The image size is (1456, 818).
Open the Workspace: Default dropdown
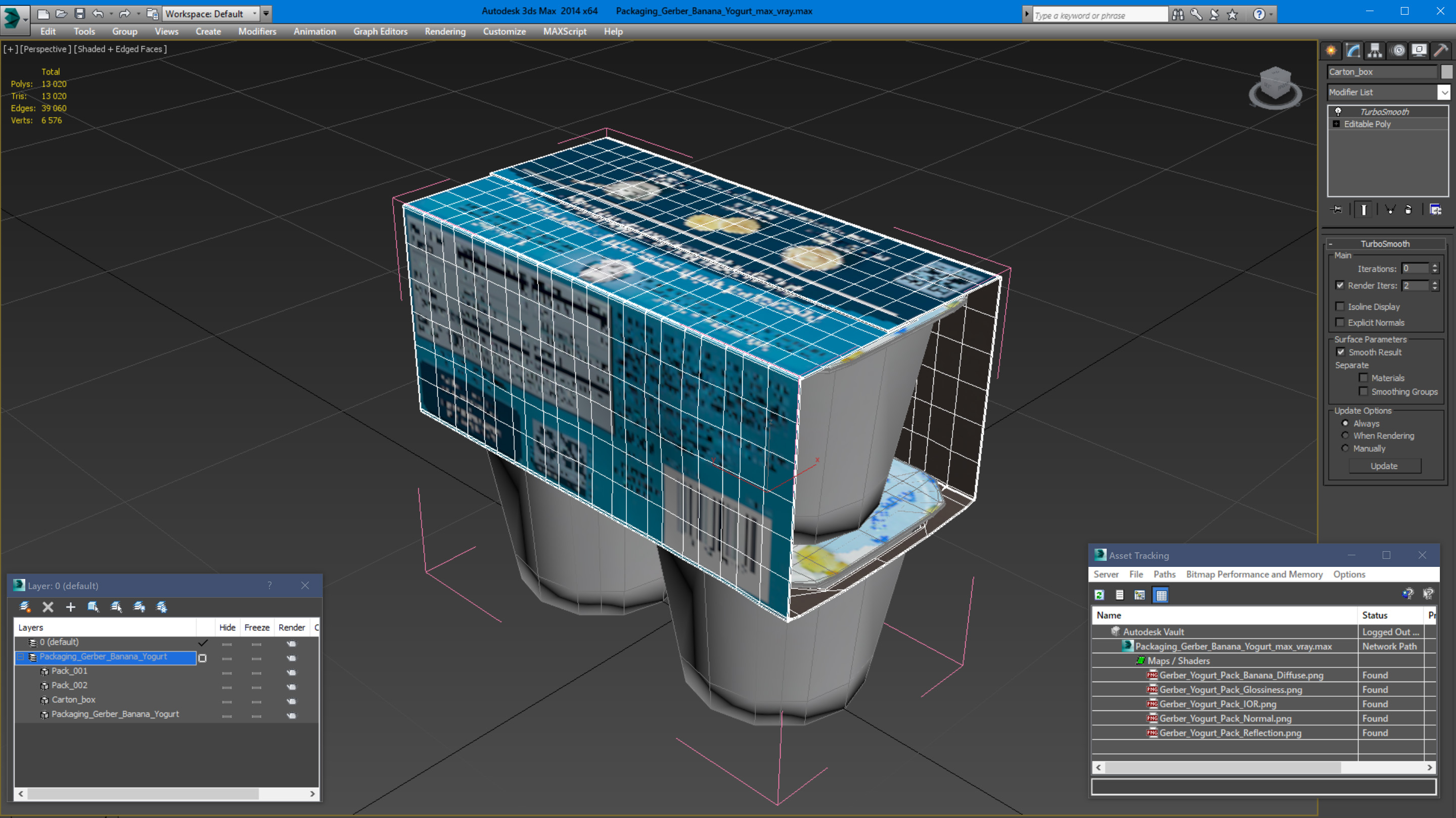(x=254, y=14)
